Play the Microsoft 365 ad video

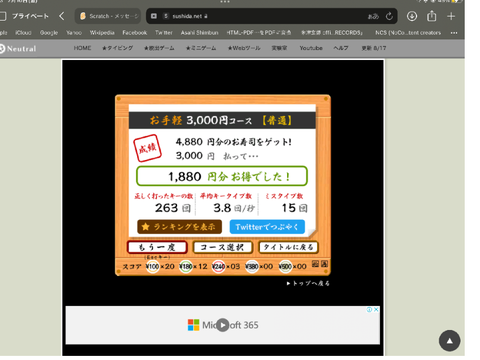223,325
